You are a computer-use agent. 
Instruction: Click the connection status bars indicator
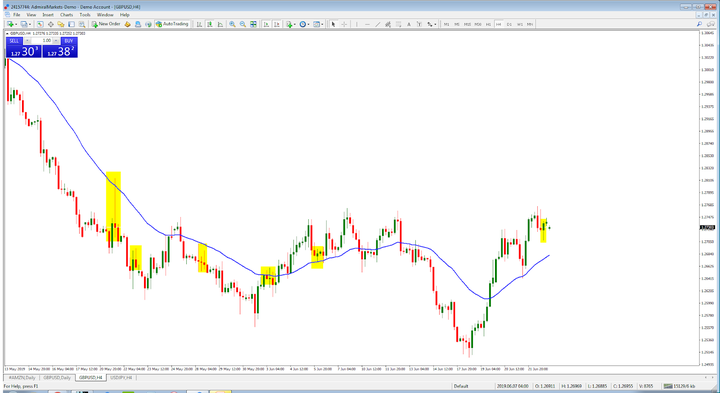pyautogui.click(x=668, y=386)
